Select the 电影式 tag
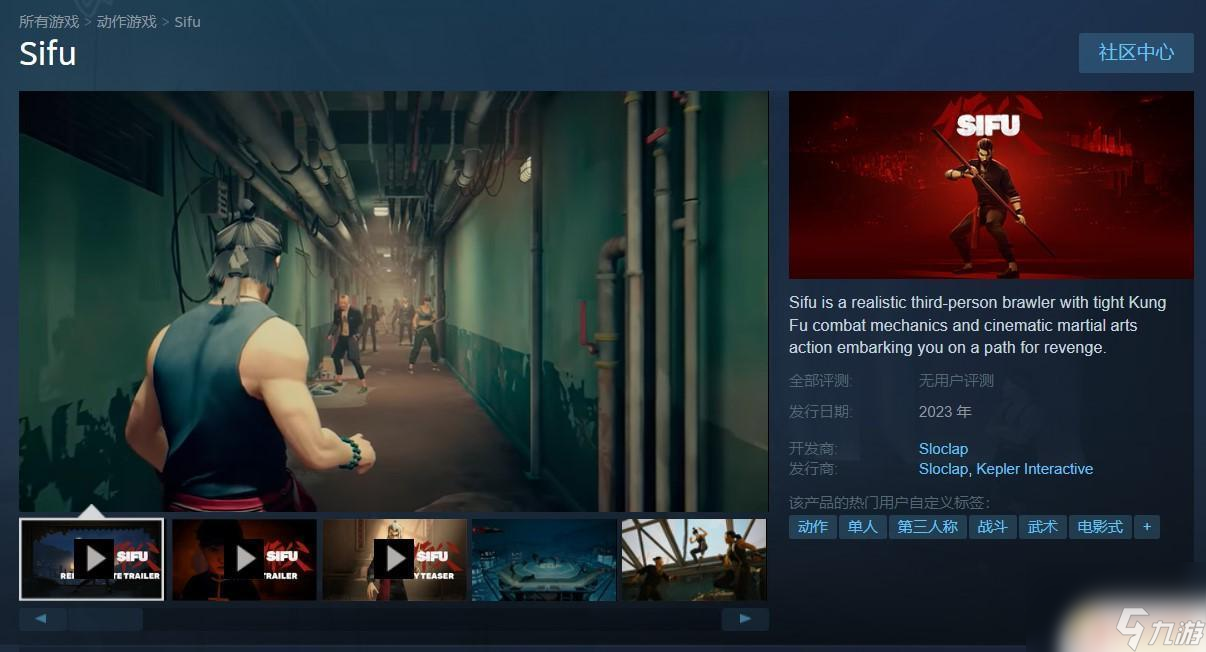The image size is (1206, 652). point(1100,527)
